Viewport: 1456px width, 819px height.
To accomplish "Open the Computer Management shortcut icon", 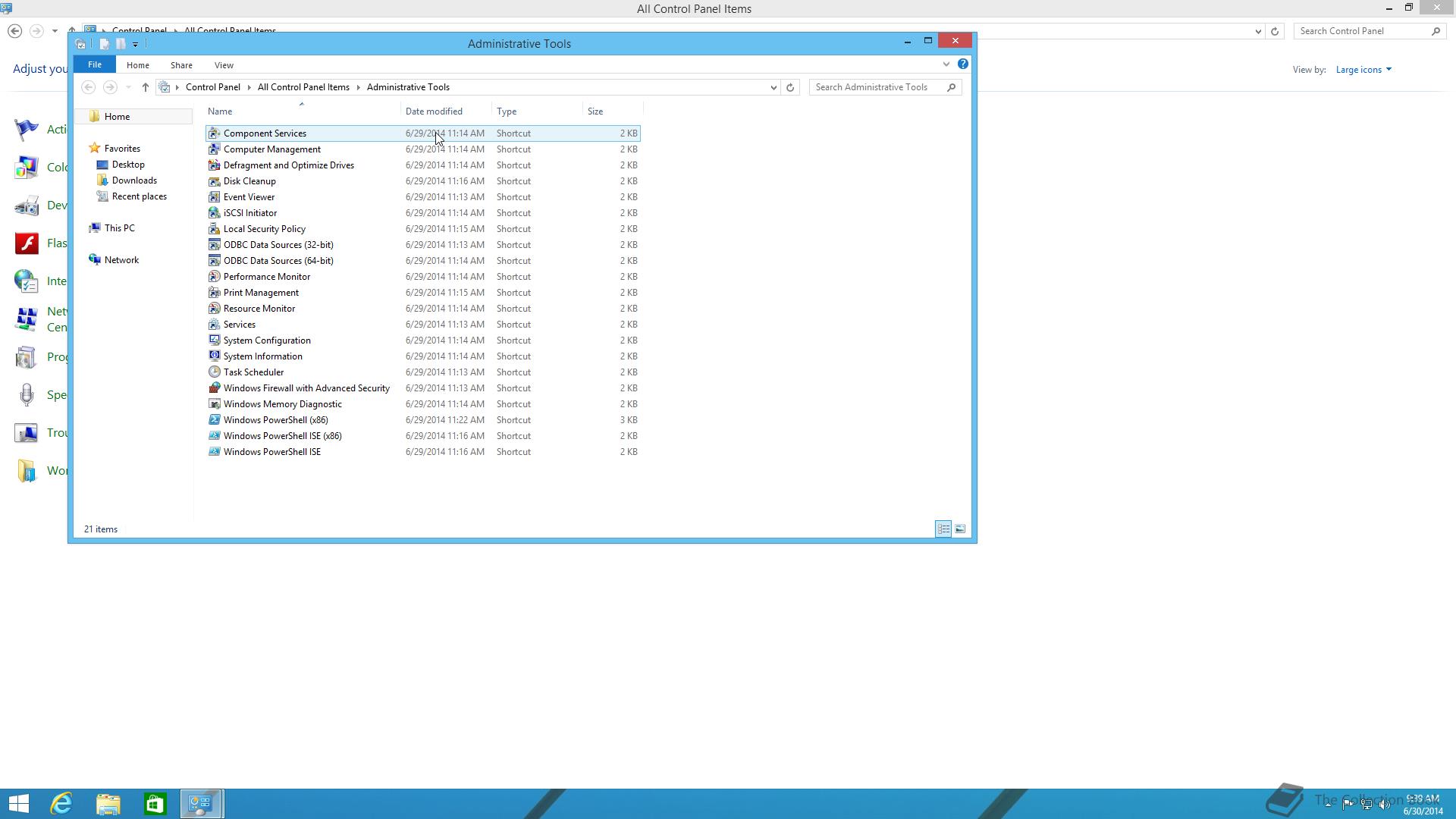I will [214, 149].
